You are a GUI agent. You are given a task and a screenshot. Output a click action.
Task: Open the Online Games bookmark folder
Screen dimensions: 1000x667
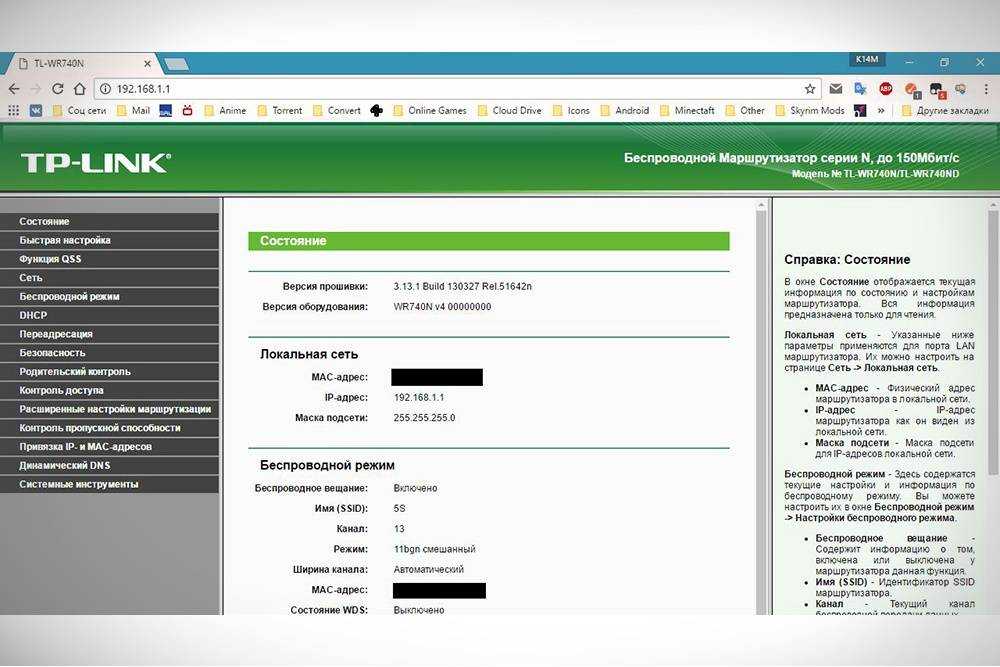[x=429, y=111]
